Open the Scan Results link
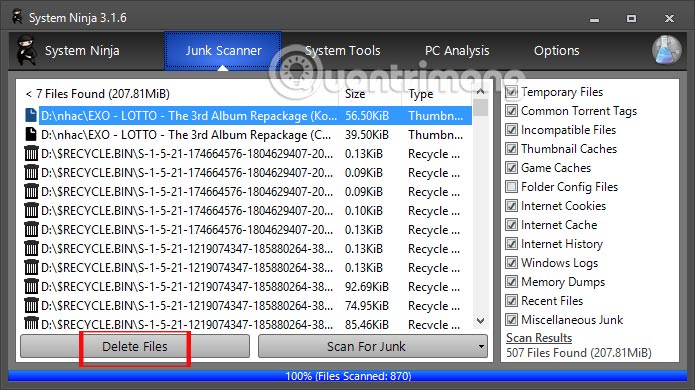This screenshot has width=695, height=390. (539, 338)
